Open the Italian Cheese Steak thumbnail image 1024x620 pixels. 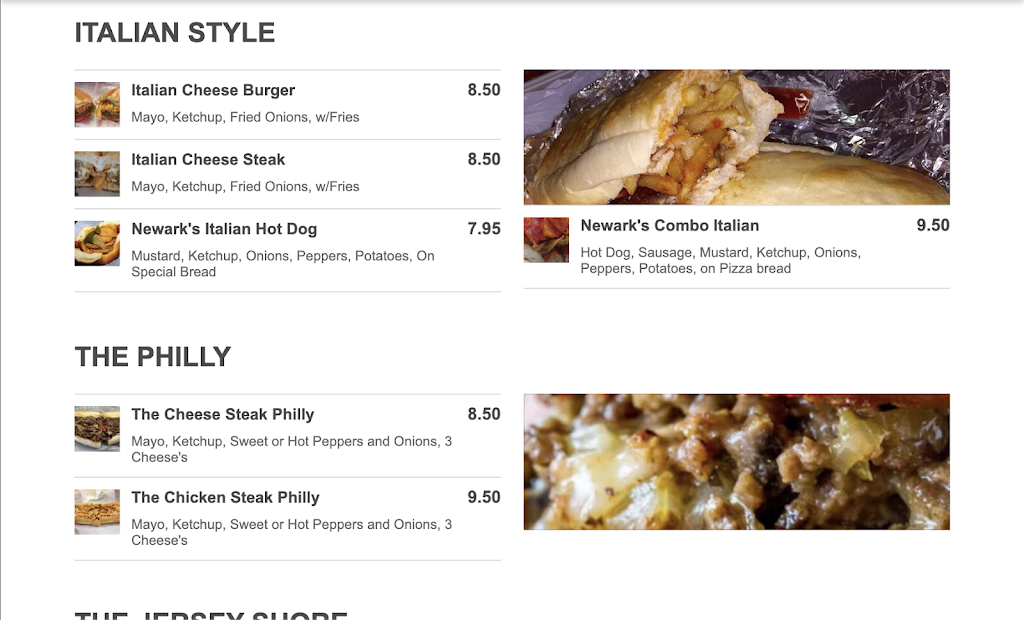[x=97, y=174]
